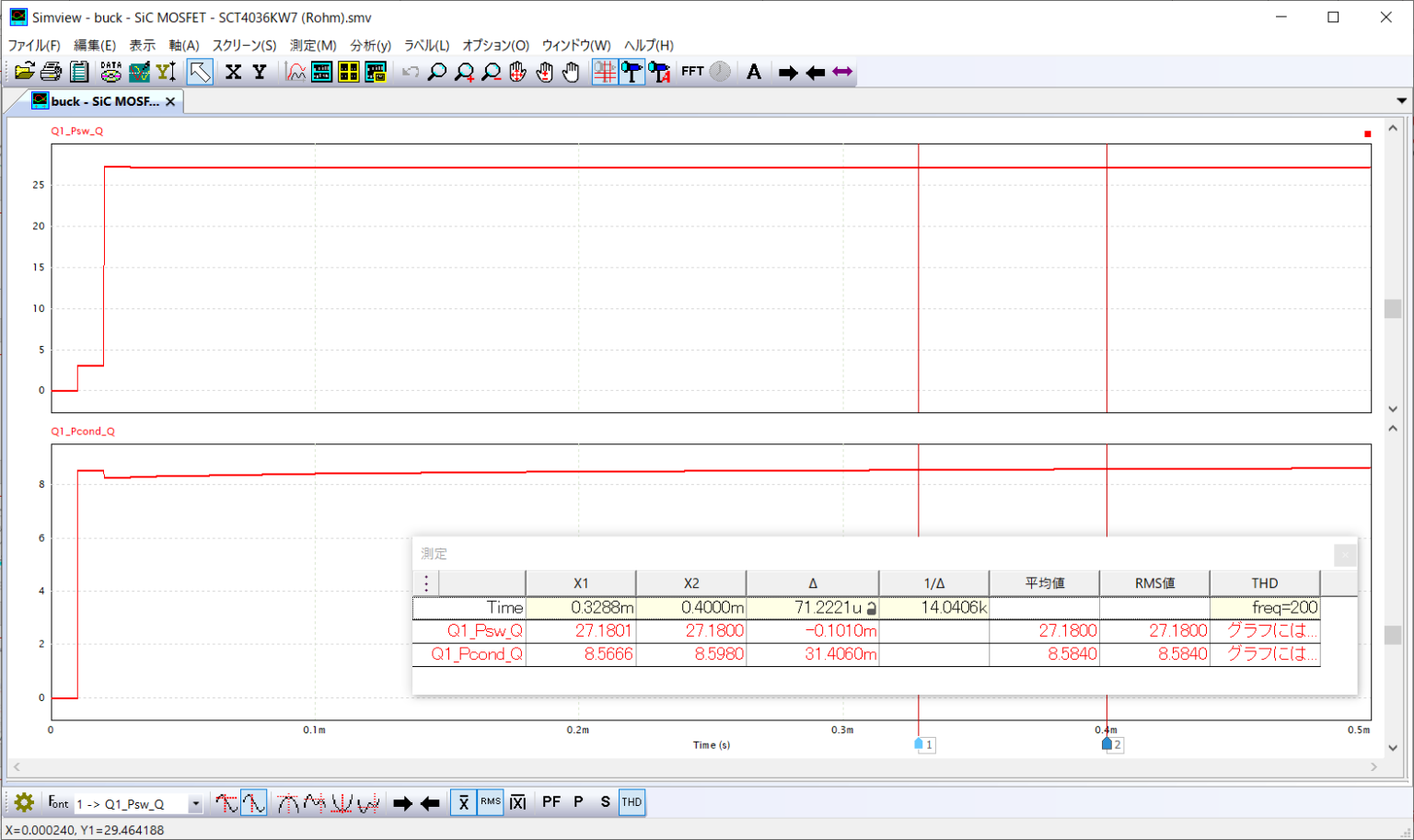Open the 測定(M) menu
1414x840 pixels.
point(313,45)
